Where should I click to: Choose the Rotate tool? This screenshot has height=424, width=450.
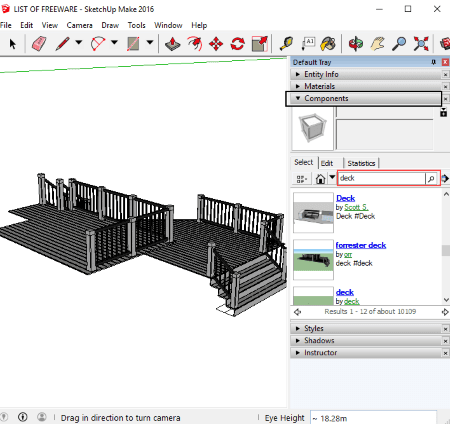coord(237,44)
